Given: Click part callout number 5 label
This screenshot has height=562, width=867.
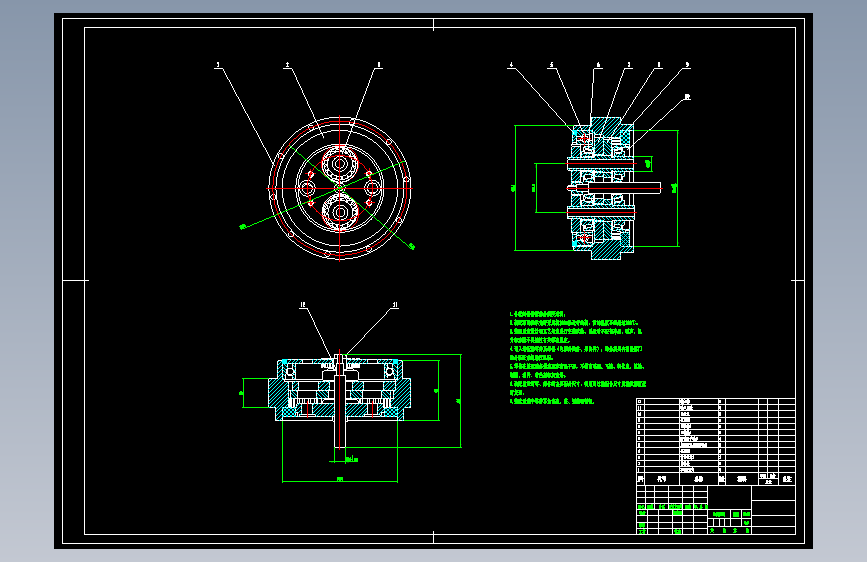Looking at the screenshot, I should [551, 65].
